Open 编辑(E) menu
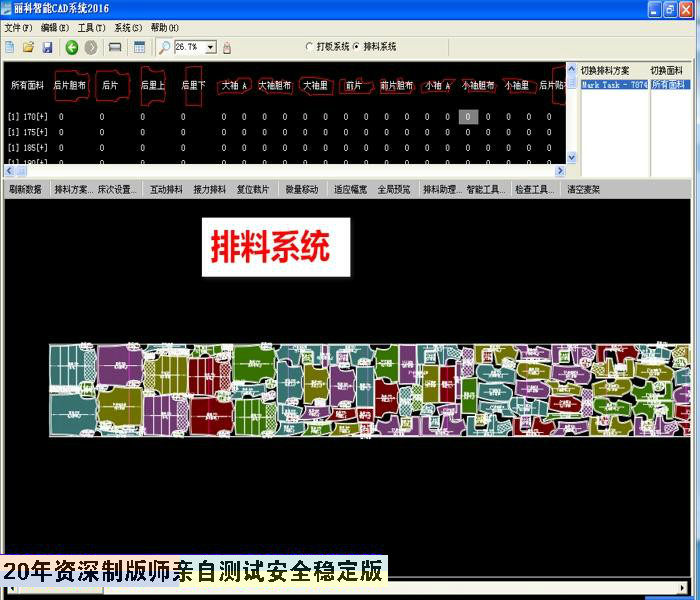 [x=54, y=28]
